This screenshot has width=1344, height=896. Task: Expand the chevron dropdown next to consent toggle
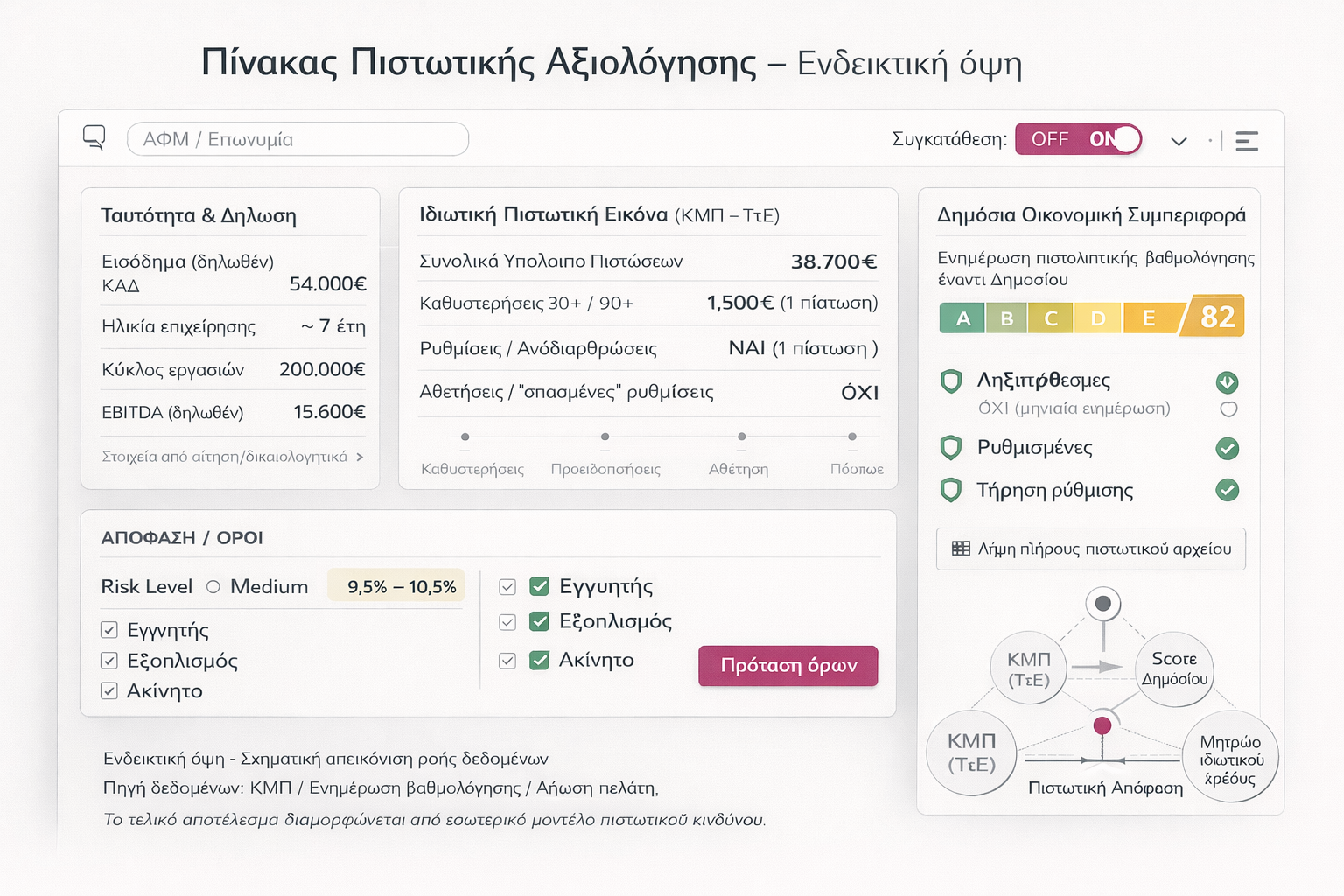(x=1179, y=141)
